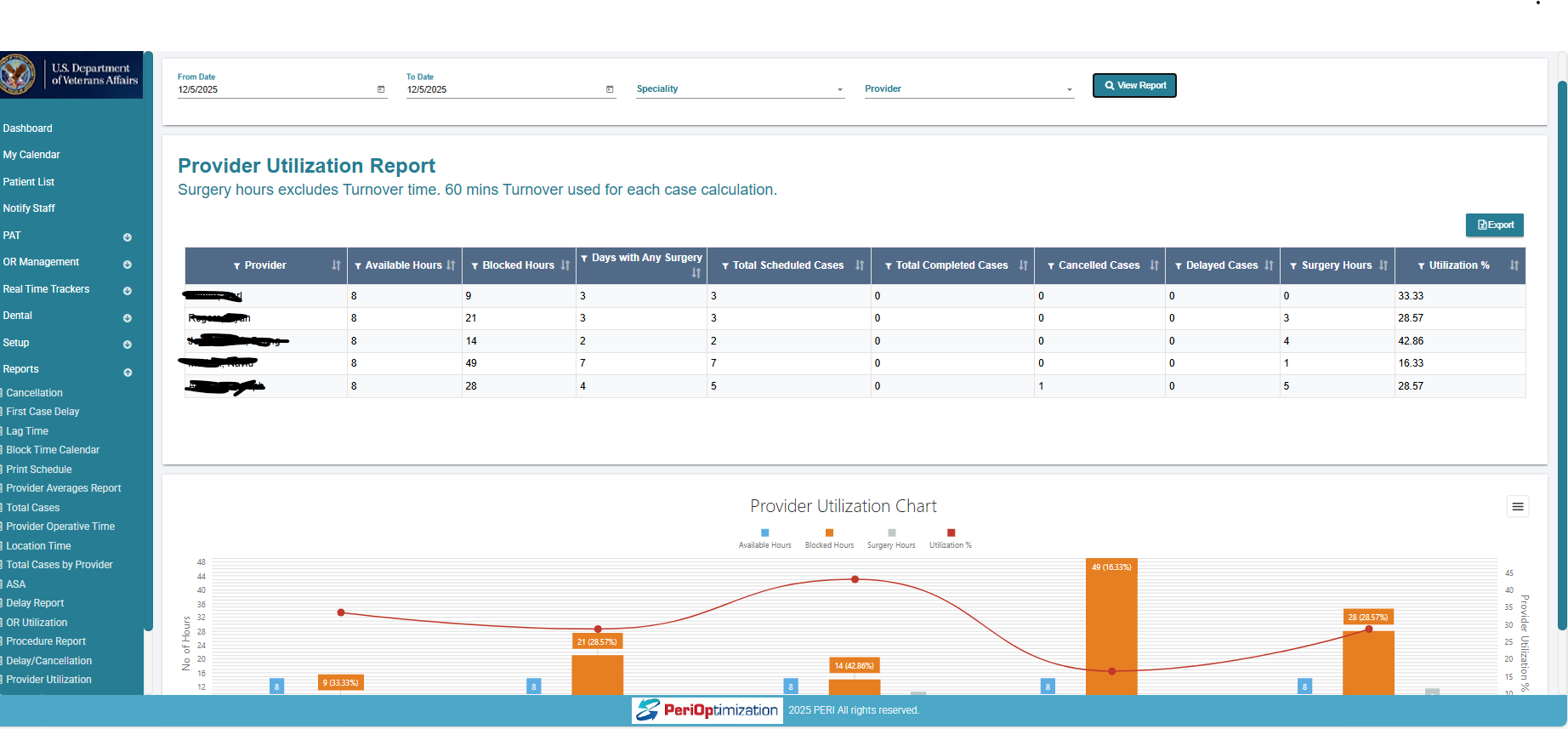Toggle Surgery Hours series in chart legend
The image size is (1568, 729).
[x=891, y=539]
